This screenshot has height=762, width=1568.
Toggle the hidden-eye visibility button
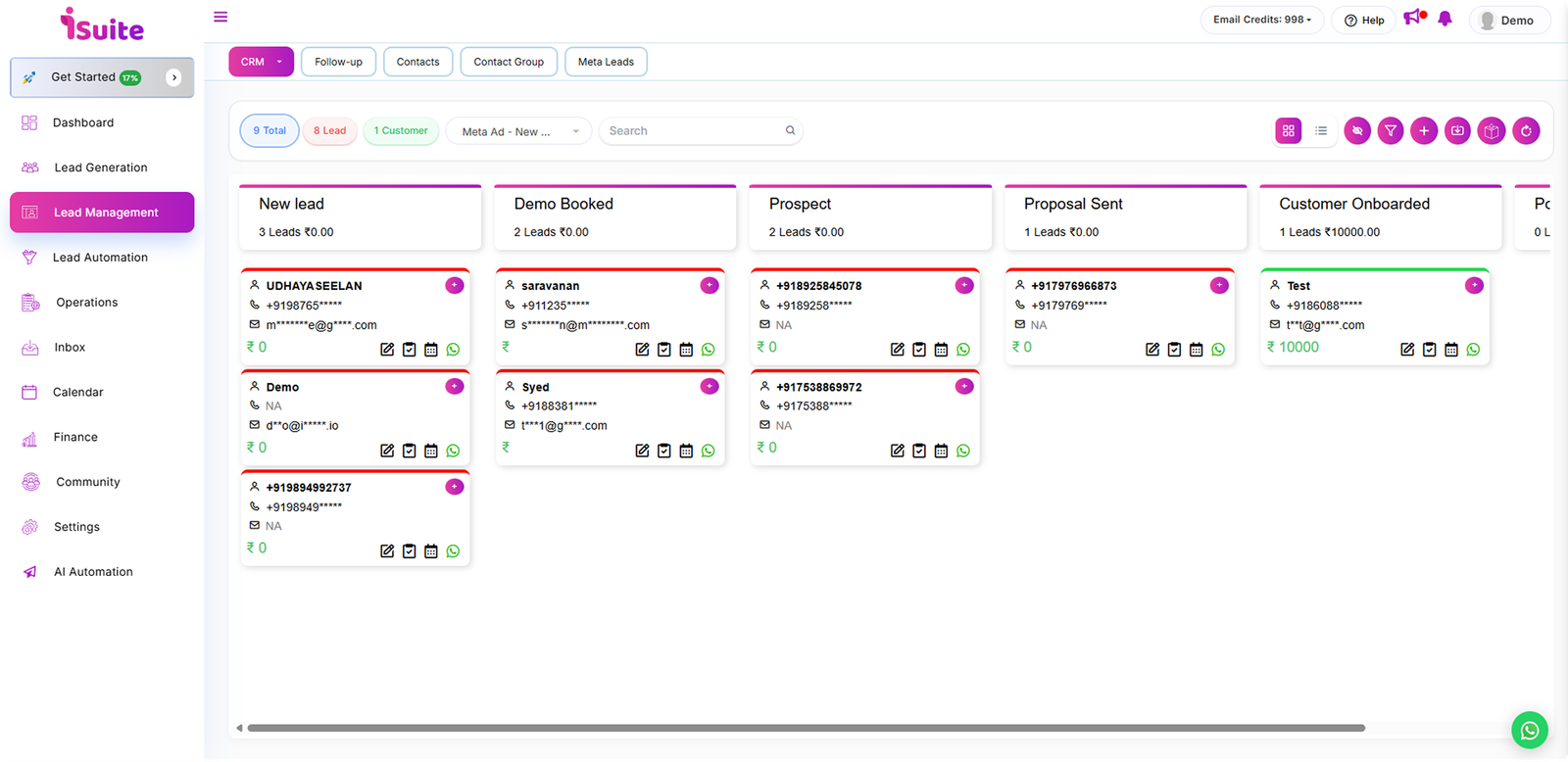(x=1357, y=130)
